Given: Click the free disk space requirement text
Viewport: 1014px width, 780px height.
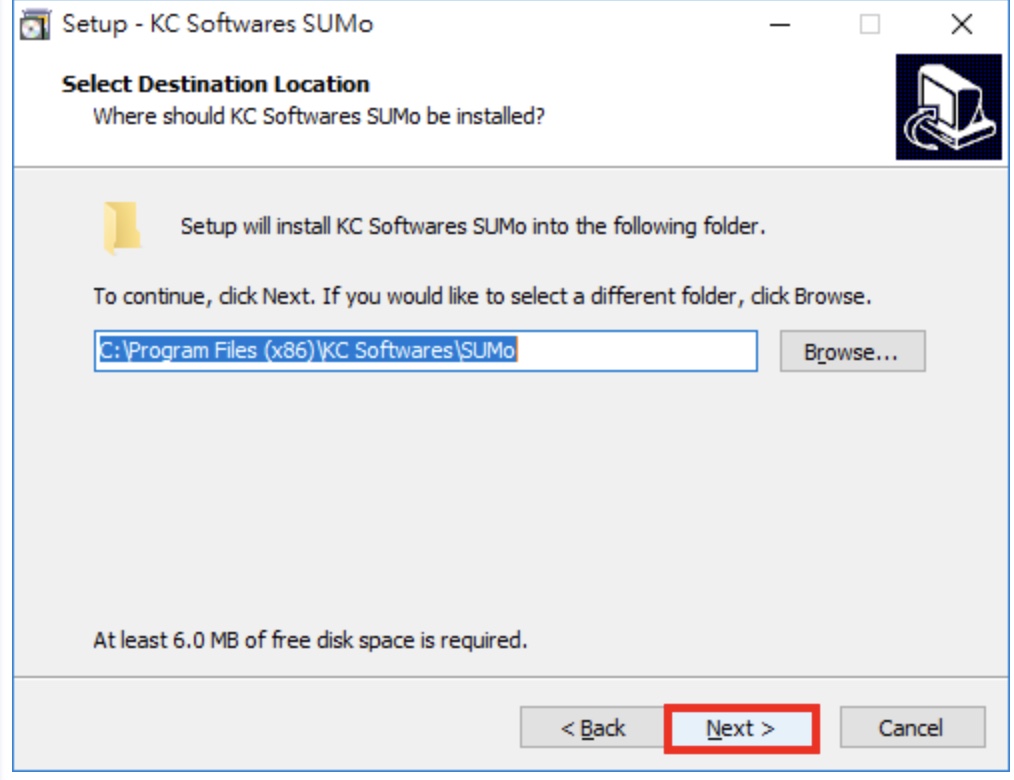Looking at the screenshot, I should 310,640.
